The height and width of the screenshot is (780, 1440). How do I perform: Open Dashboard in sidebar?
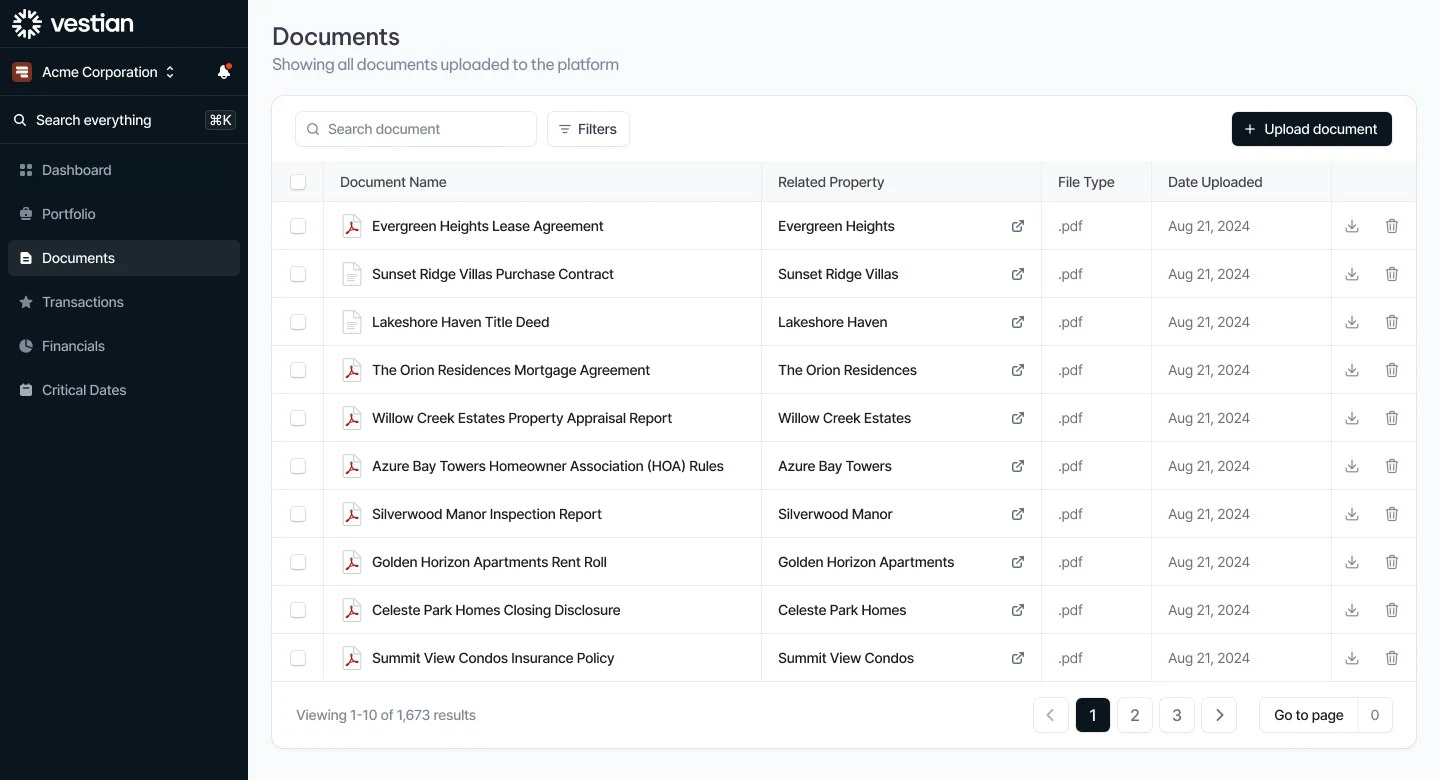[x=124, y=170]
